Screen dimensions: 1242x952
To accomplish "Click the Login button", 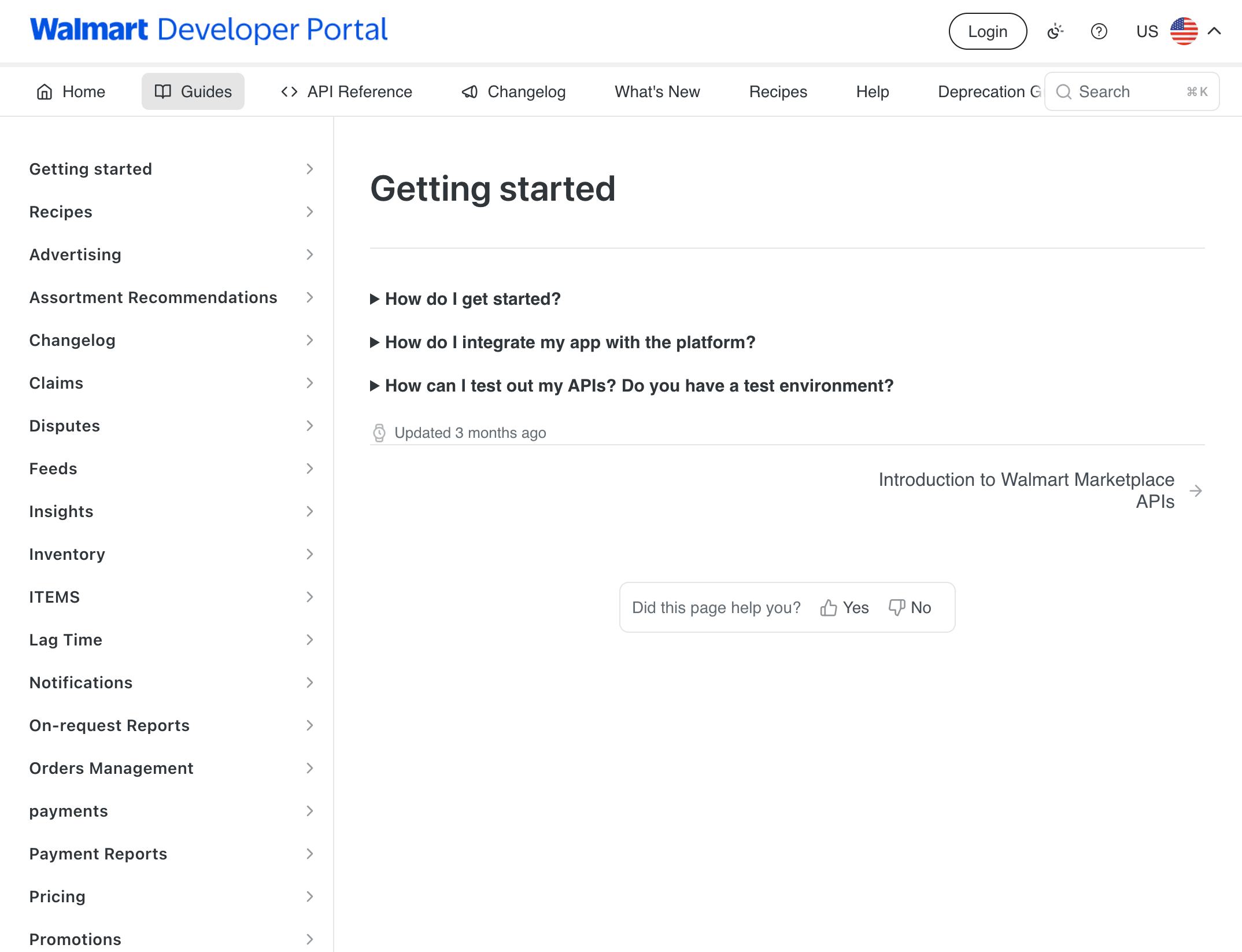I will click(988, 31).
